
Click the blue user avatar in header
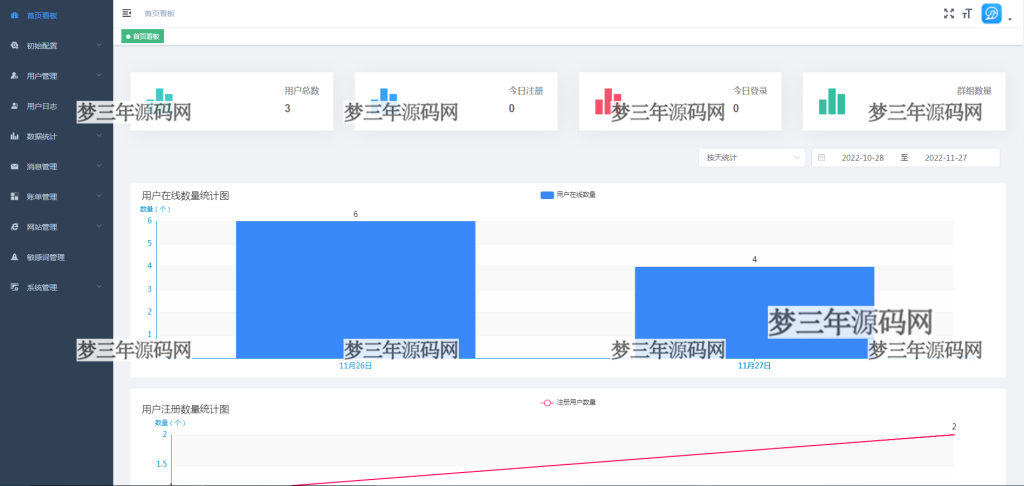tap(991, 14)
